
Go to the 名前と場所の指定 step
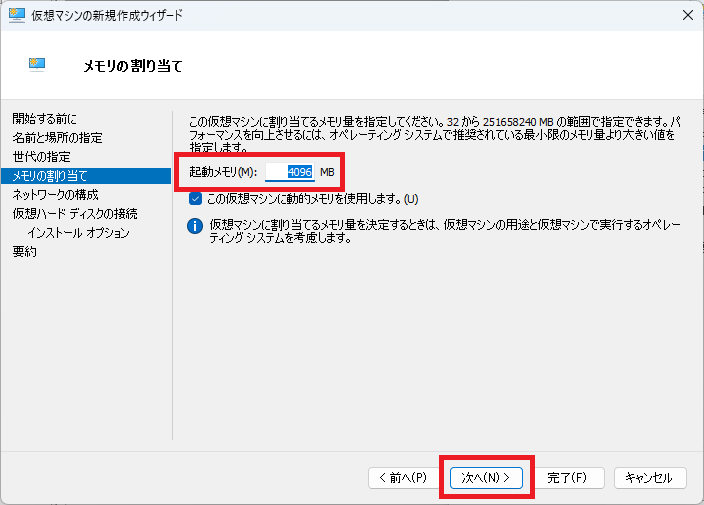57,138
